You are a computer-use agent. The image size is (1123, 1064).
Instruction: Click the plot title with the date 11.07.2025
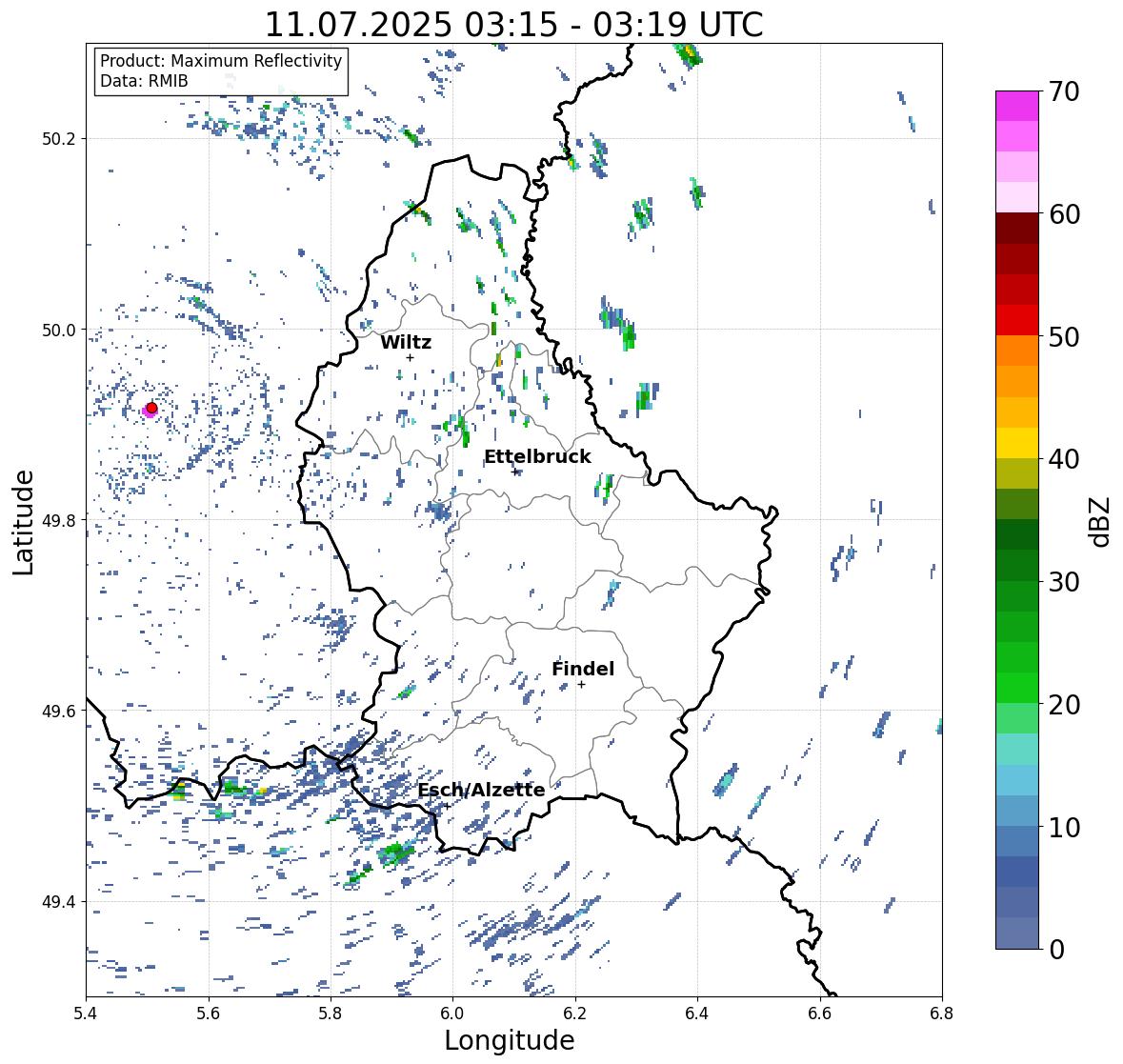(x=513, y=25)
